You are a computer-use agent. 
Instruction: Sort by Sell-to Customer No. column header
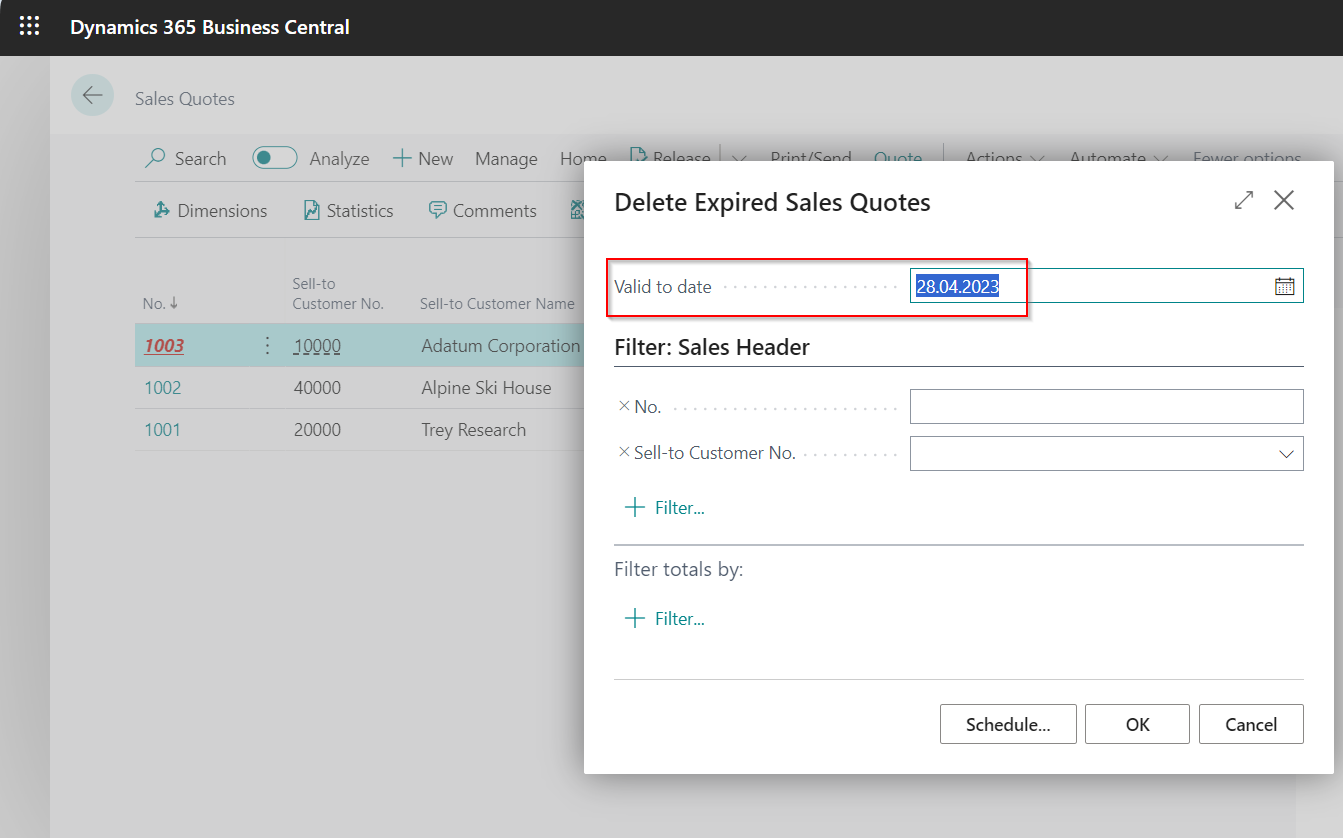[338, 293]
